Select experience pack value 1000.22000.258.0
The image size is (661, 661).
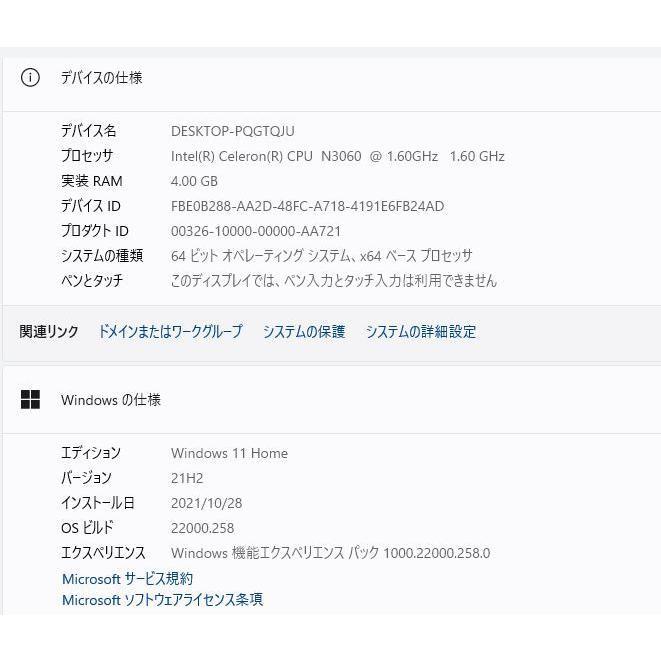(437, 553)
